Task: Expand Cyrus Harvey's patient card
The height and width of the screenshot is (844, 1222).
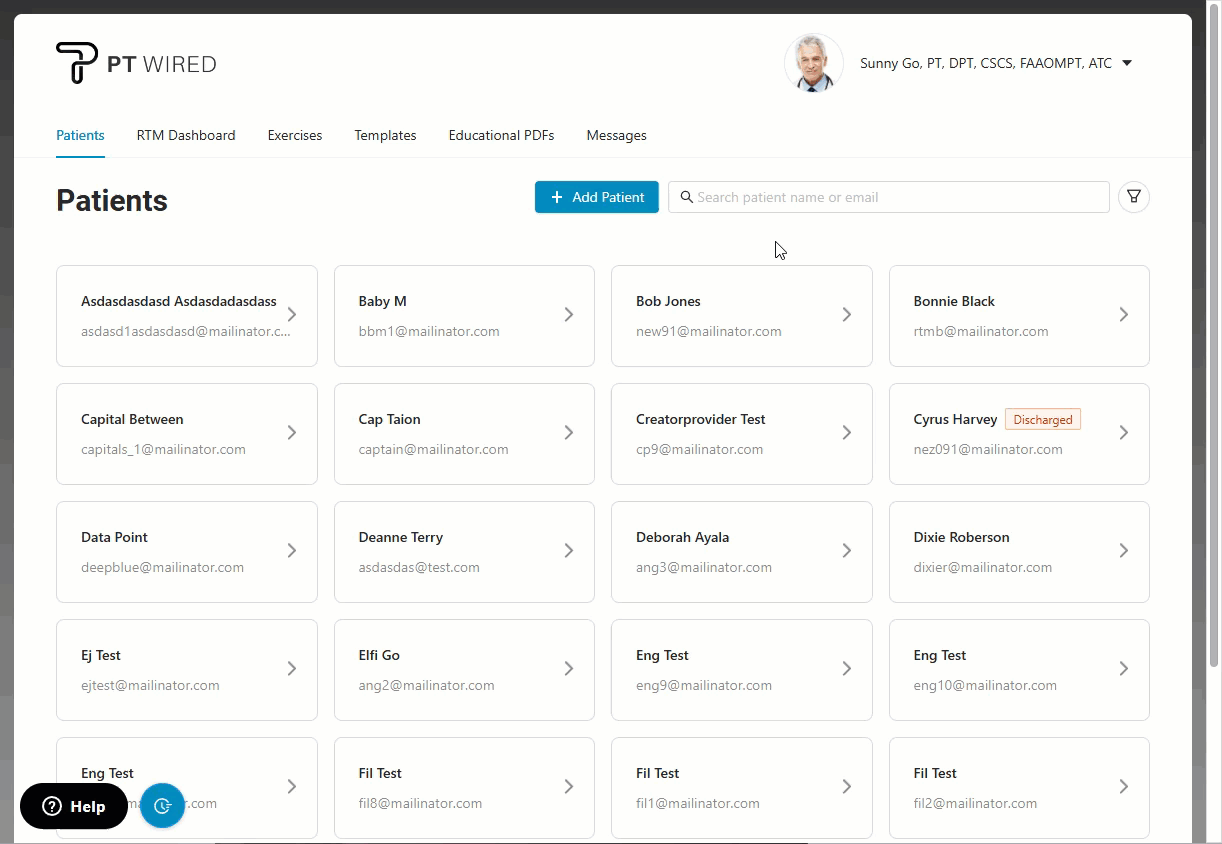Action: (1124, 433)
